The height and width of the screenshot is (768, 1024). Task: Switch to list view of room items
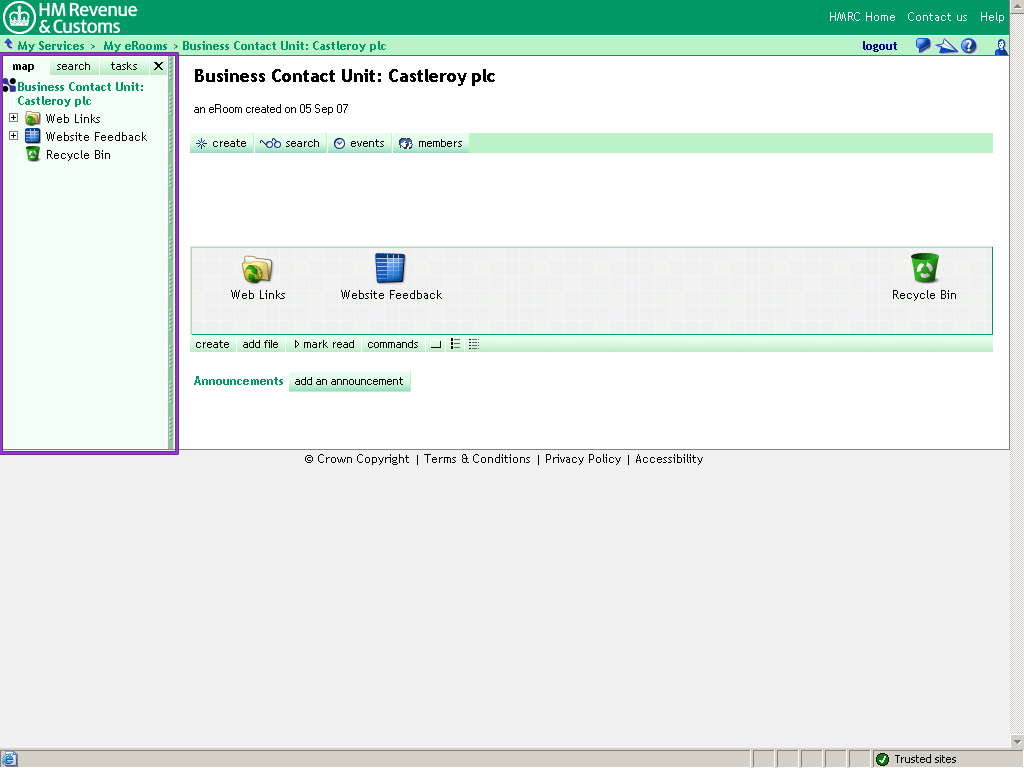click(455, 344)
